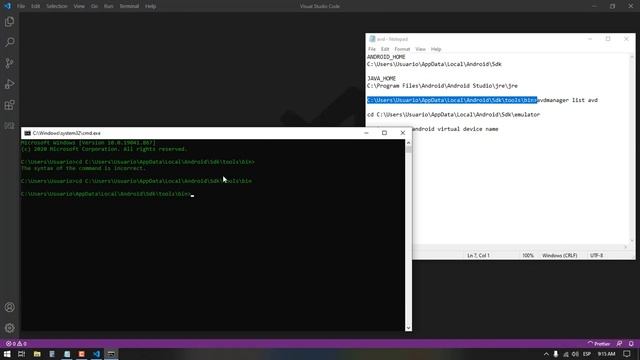Click 'Ln 7, Col 1' in Notepad status bar

tap(478, 255)
